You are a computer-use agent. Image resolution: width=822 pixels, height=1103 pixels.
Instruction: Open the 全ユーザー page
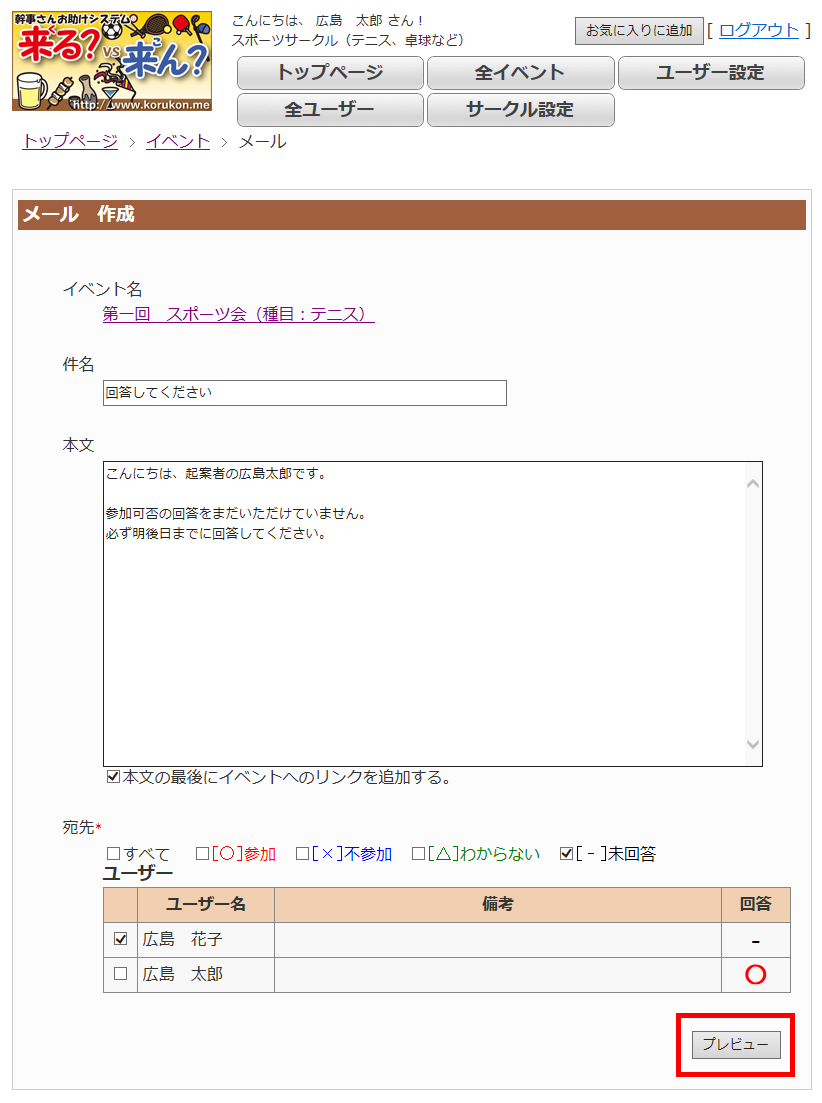pos(329,109)
